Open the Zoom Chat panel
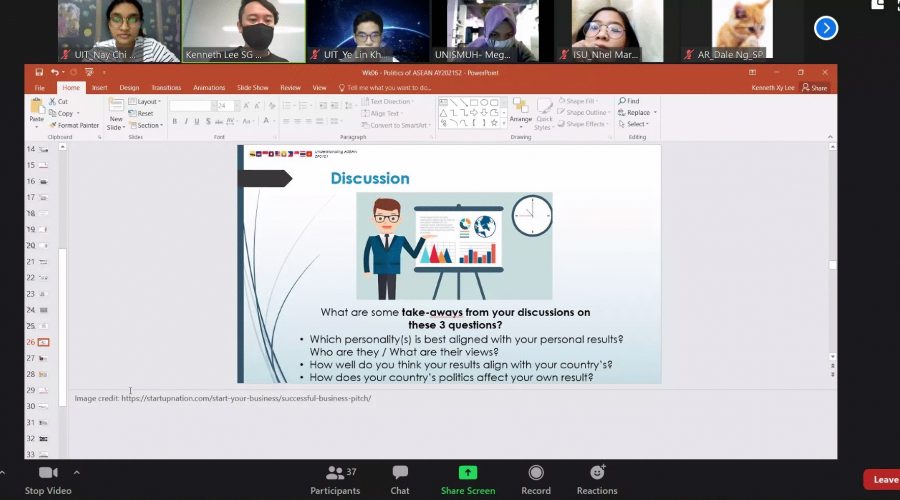 pos(400,473)
